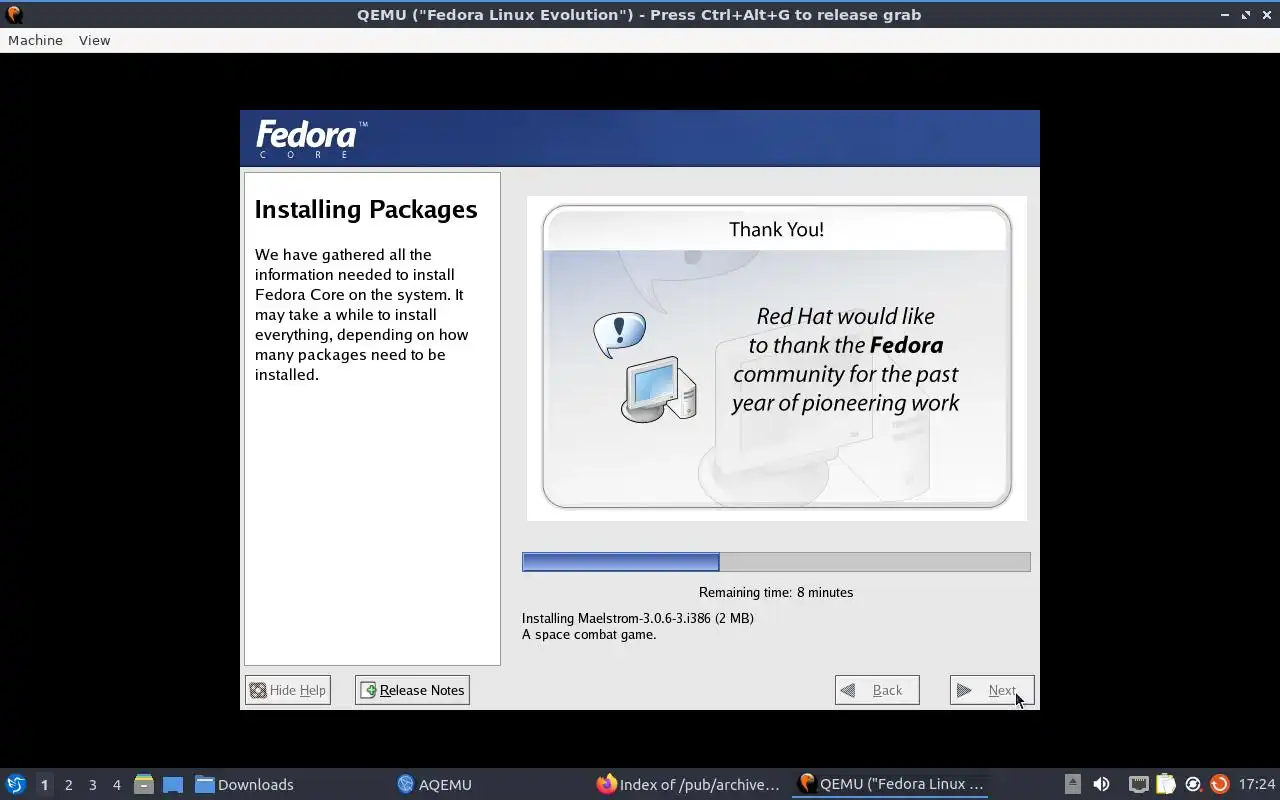1280x800 pixels.
Task: Open the Machine menu
Action: pos(35,40)
